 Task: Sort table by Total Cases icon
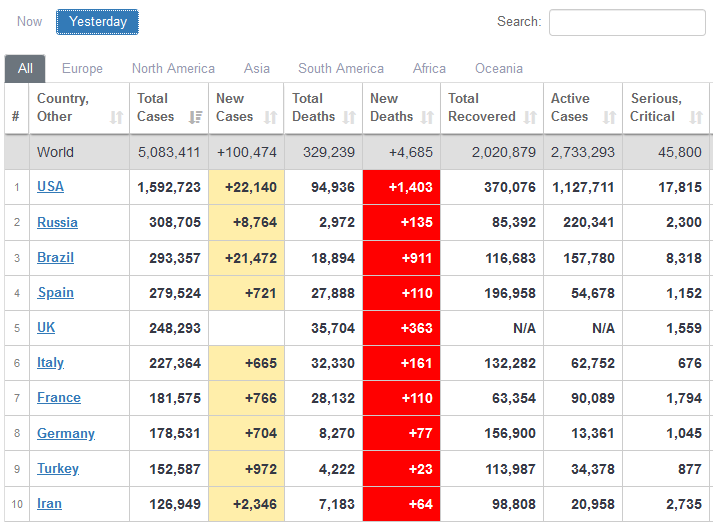[195, 117]
